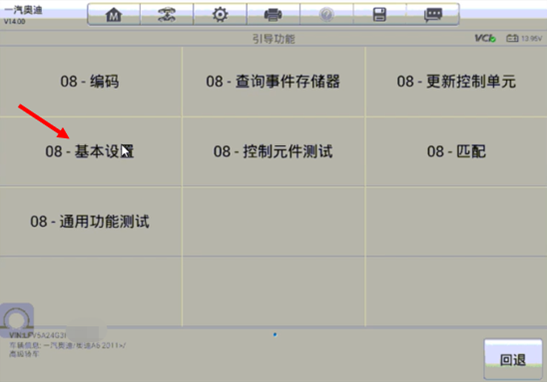Open 08 - 控制元件测试

point(273,151)
